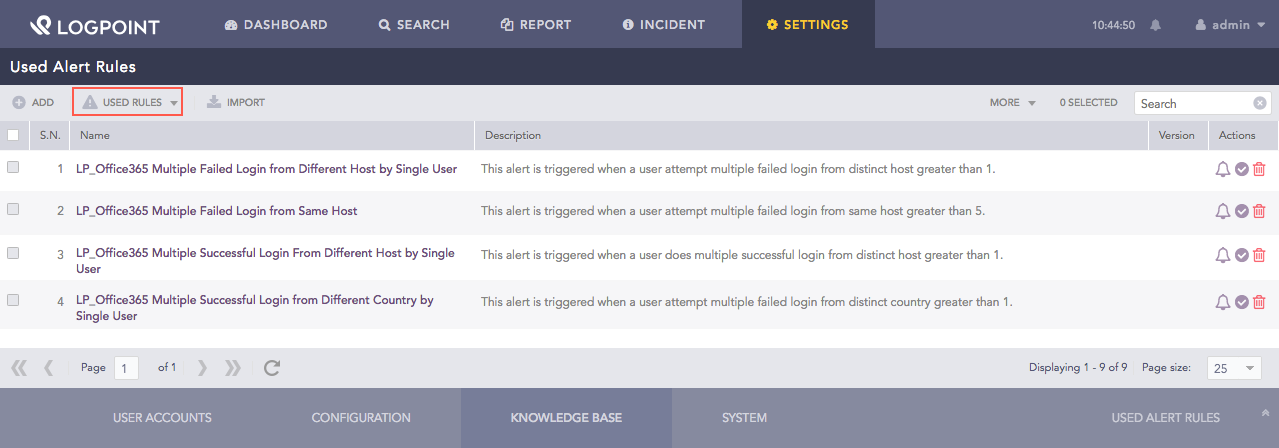This screenshot has height=448, width=1279.
Task: Clear the search box with the X icon
Action: [1260, 103]
